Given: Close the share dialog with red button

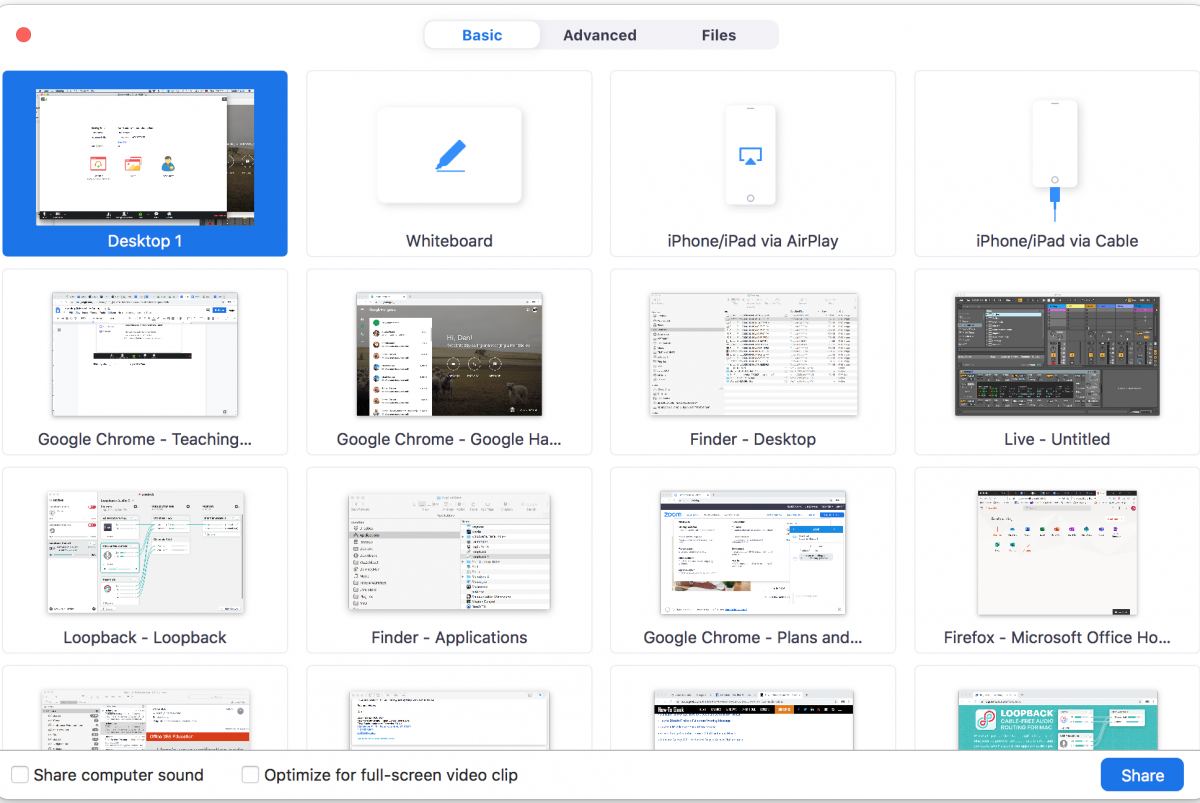Looking at the screenshot, I should pyautogui.click(x=24, y=35).
